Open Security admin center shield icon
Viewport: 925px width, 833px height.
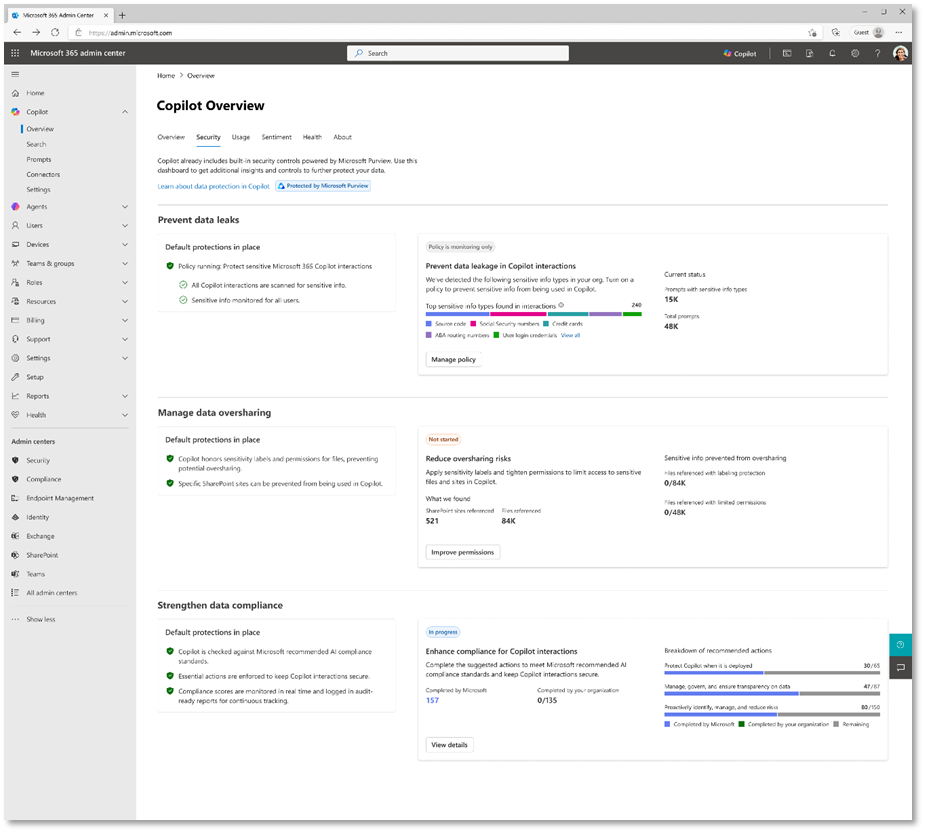(15, 461)
